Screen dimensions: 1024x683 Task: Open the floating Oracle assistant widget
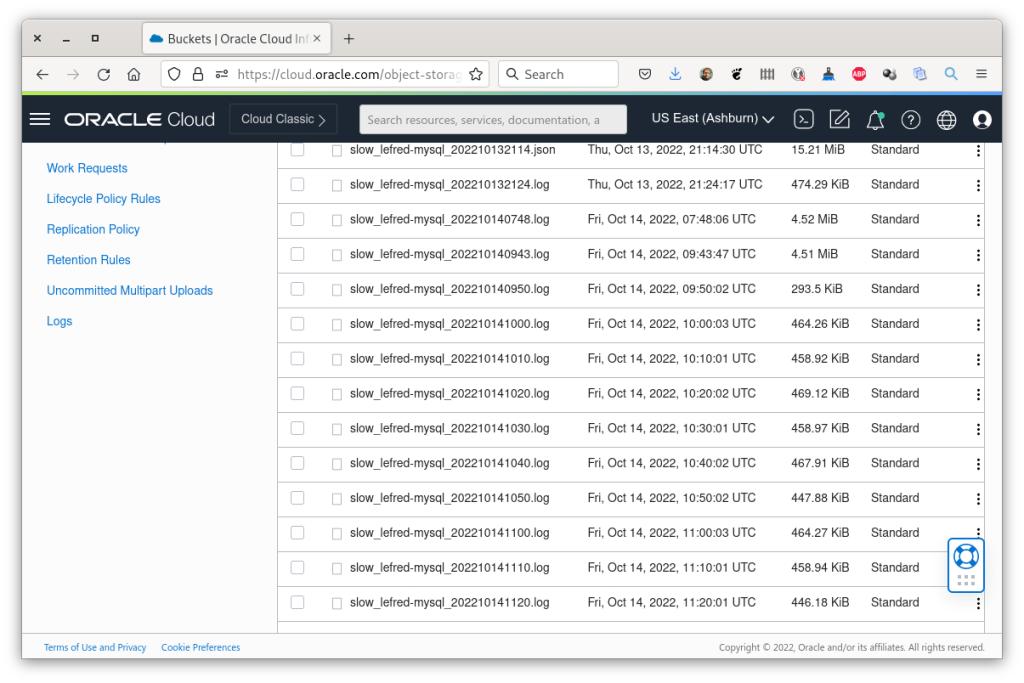coord(965,563)
